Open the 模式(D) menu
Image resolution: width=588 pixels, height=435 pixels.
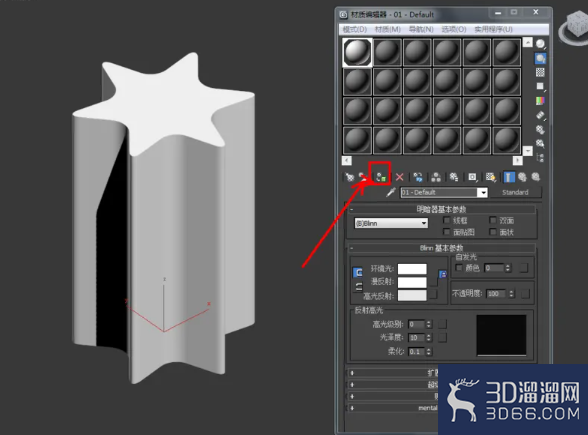tap(355, 29)
